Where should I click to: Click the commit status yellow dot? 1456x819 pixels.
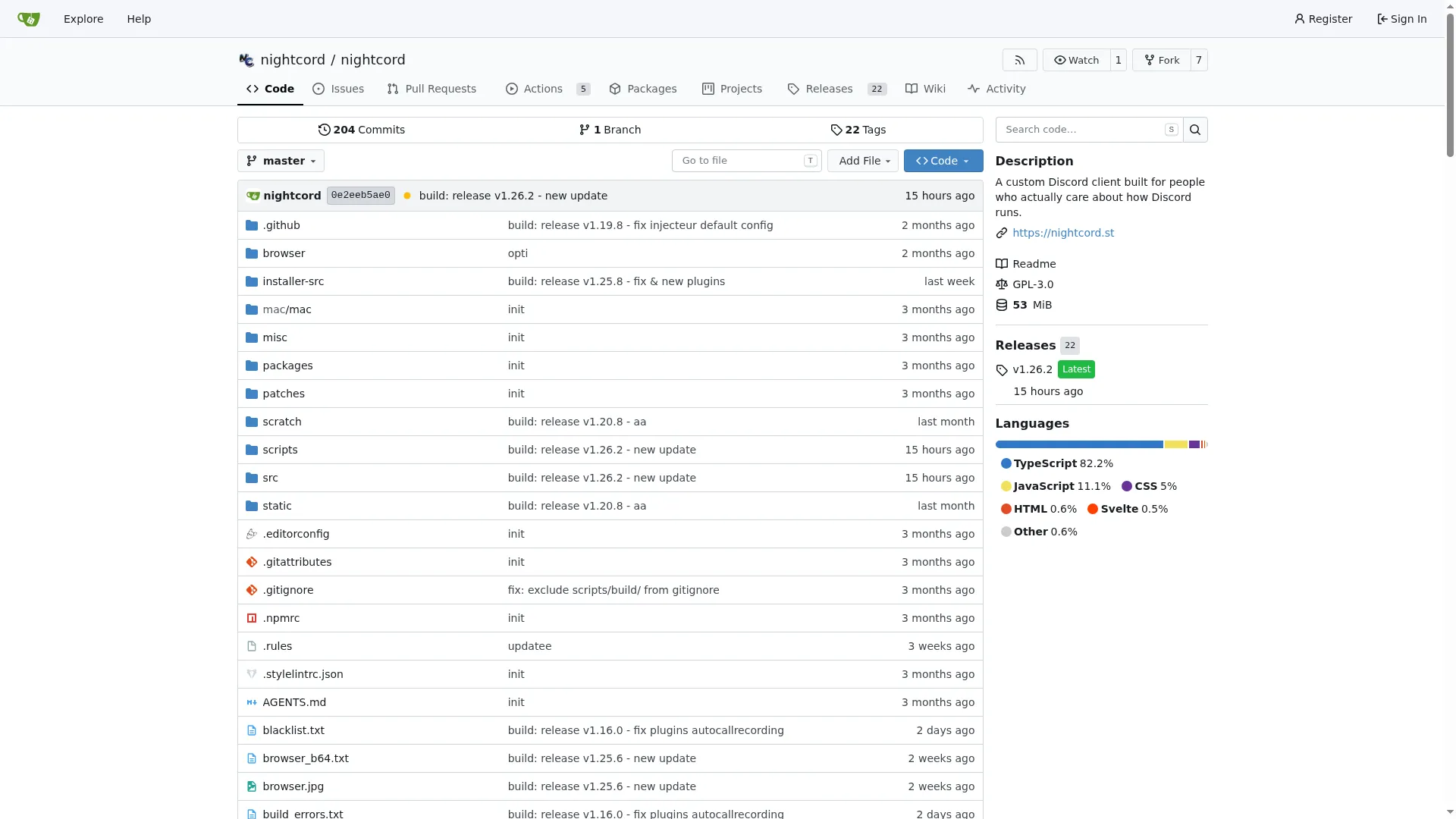coord(407,196)
